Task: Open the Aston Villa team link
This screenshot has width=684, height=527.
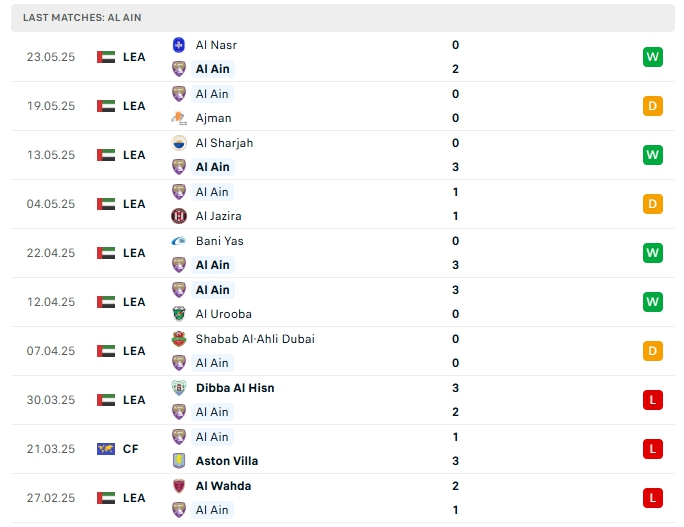Action: 227,461
